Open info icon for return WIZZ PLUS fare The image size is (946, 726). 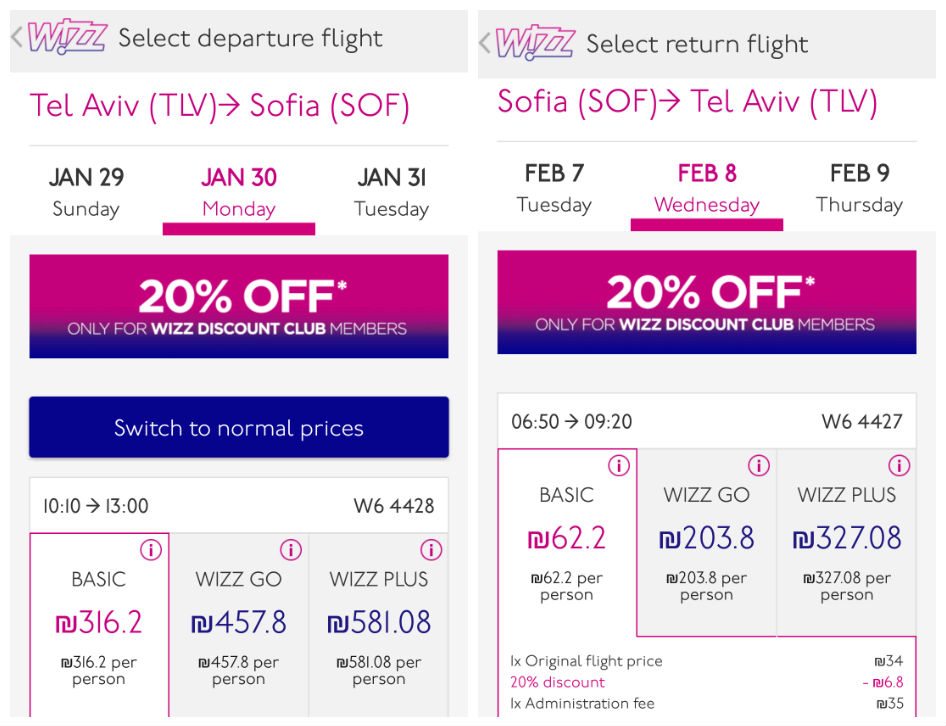click(899, 465)
